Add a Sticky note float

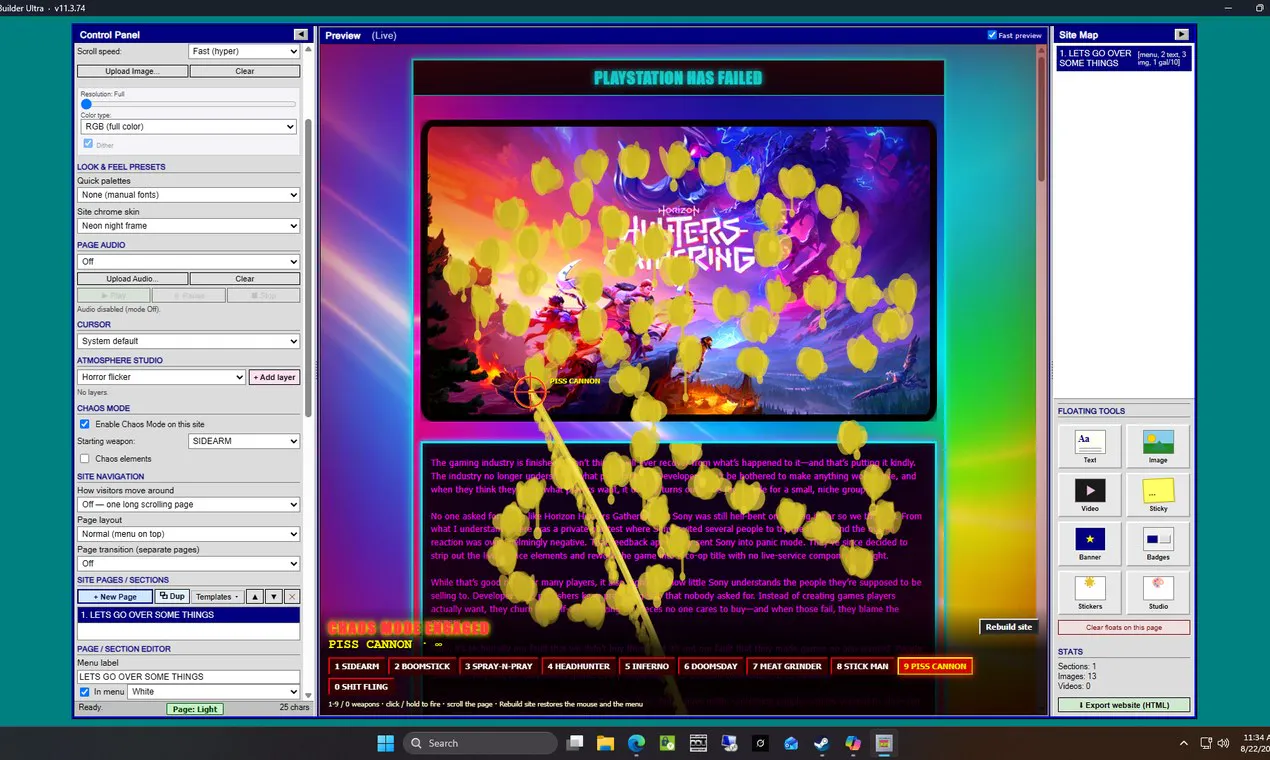1158,494
